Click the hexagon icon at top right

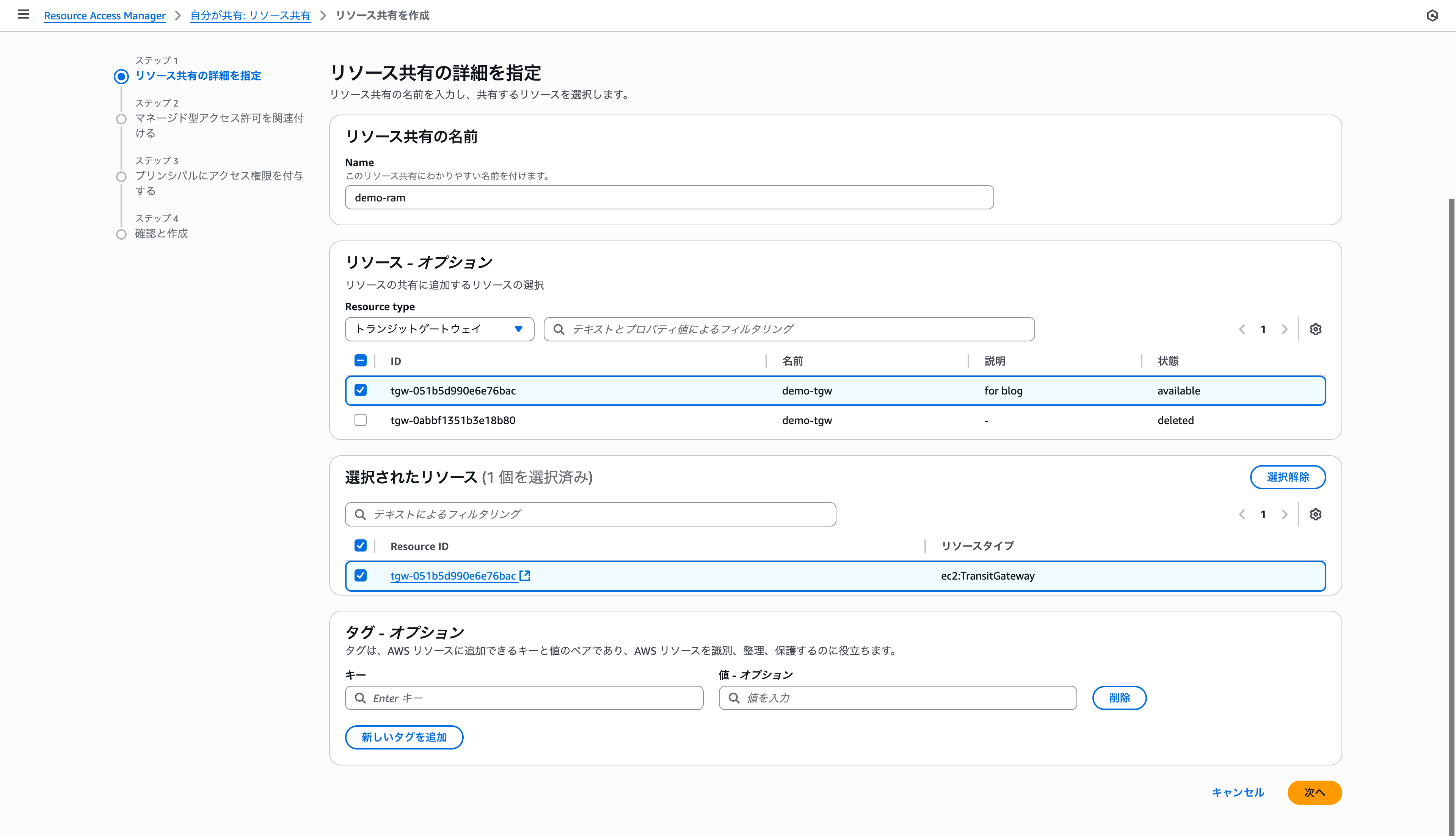[1432, 16]
